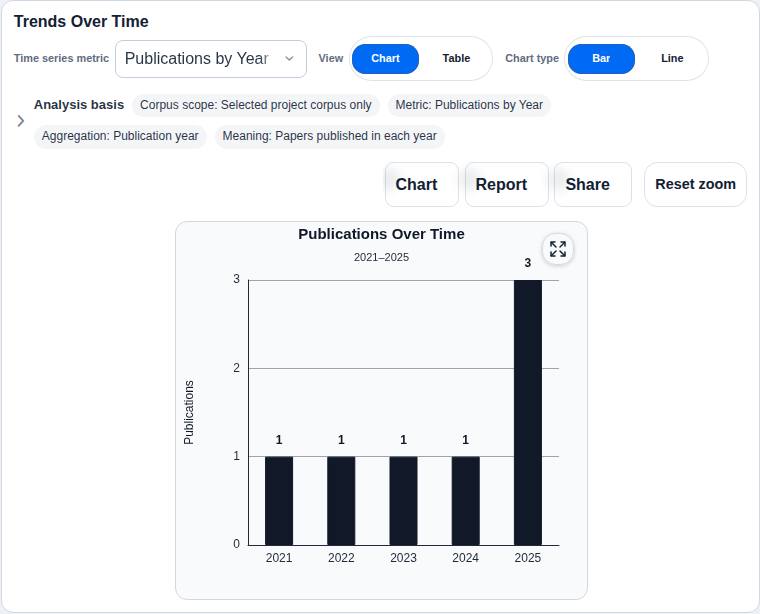This screenshot has width=760, height=614.
Task: Click the Report button
Action: click(507, 185)
